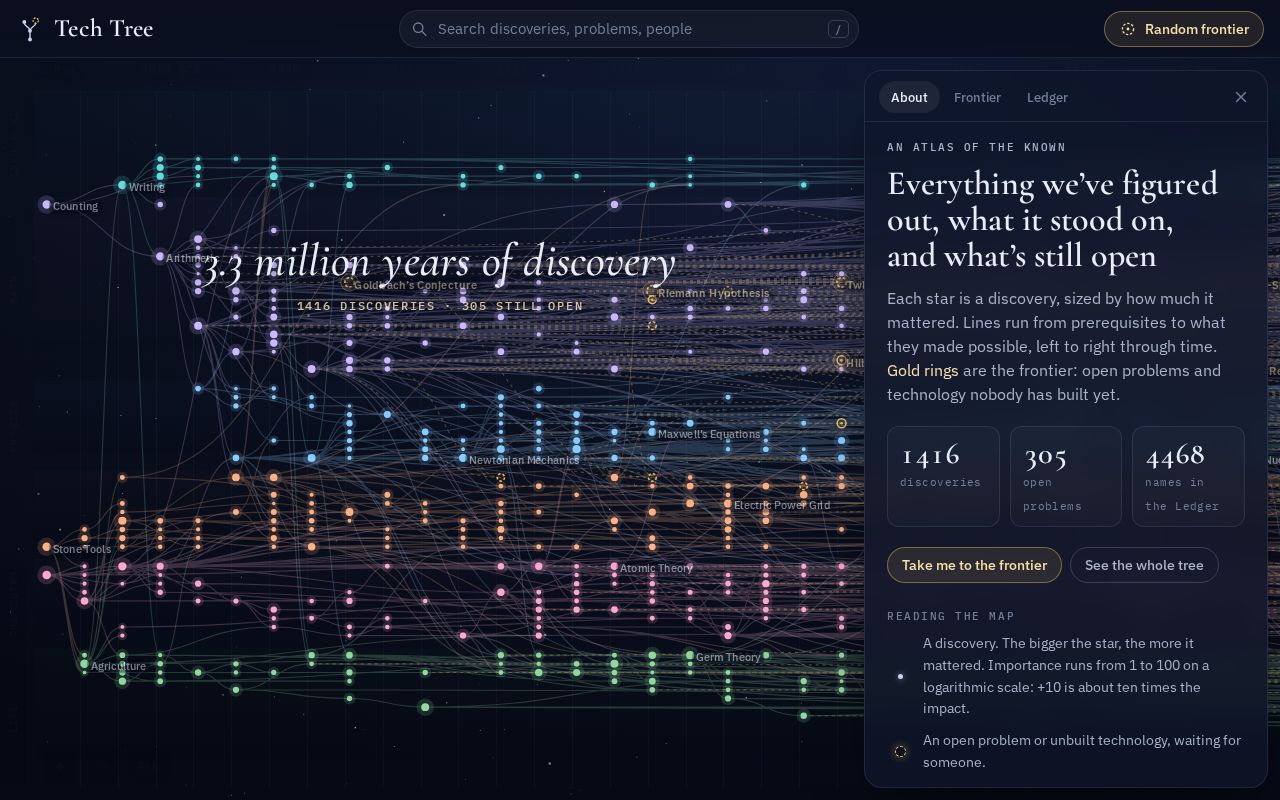Click the Atomic Theory label
1280x800 pixels.
(x=656, y=568)
